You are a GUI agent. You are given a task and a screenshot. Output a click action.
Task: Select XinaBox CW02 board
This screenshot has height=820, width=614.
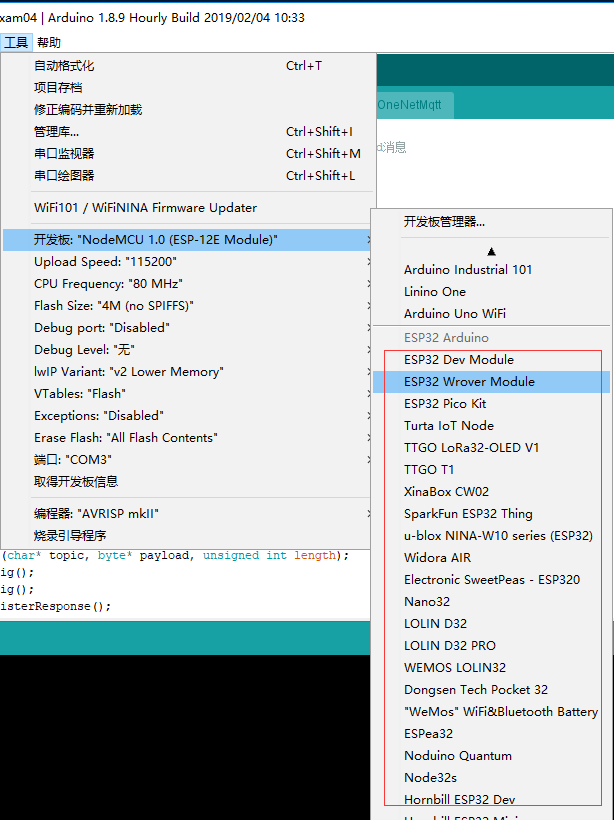point(491,492)
